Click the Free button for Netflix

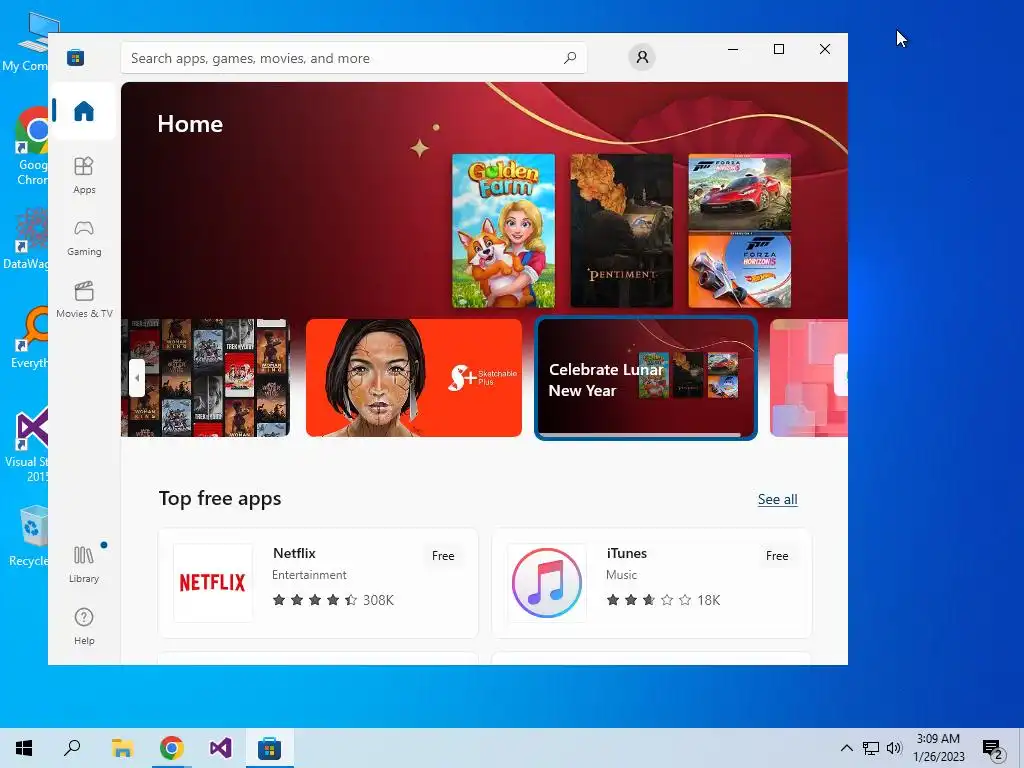tap(443, 556)
